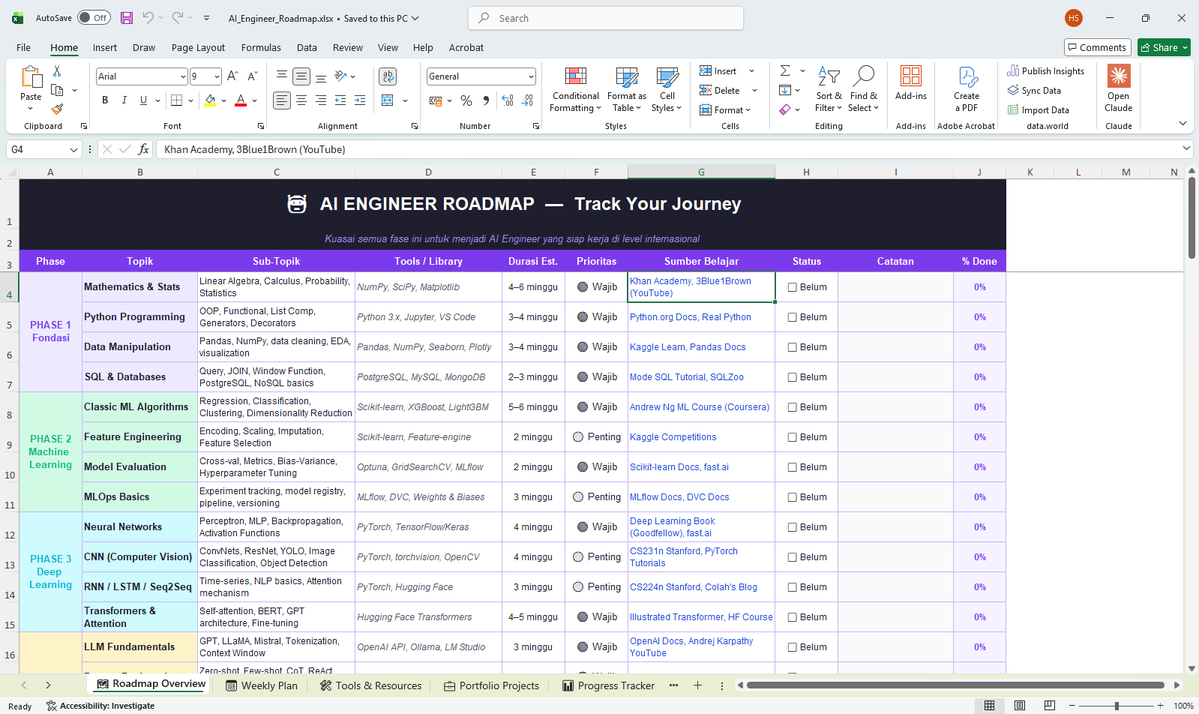Open Andrew Ng ML Course (Coursera) link

700,407
